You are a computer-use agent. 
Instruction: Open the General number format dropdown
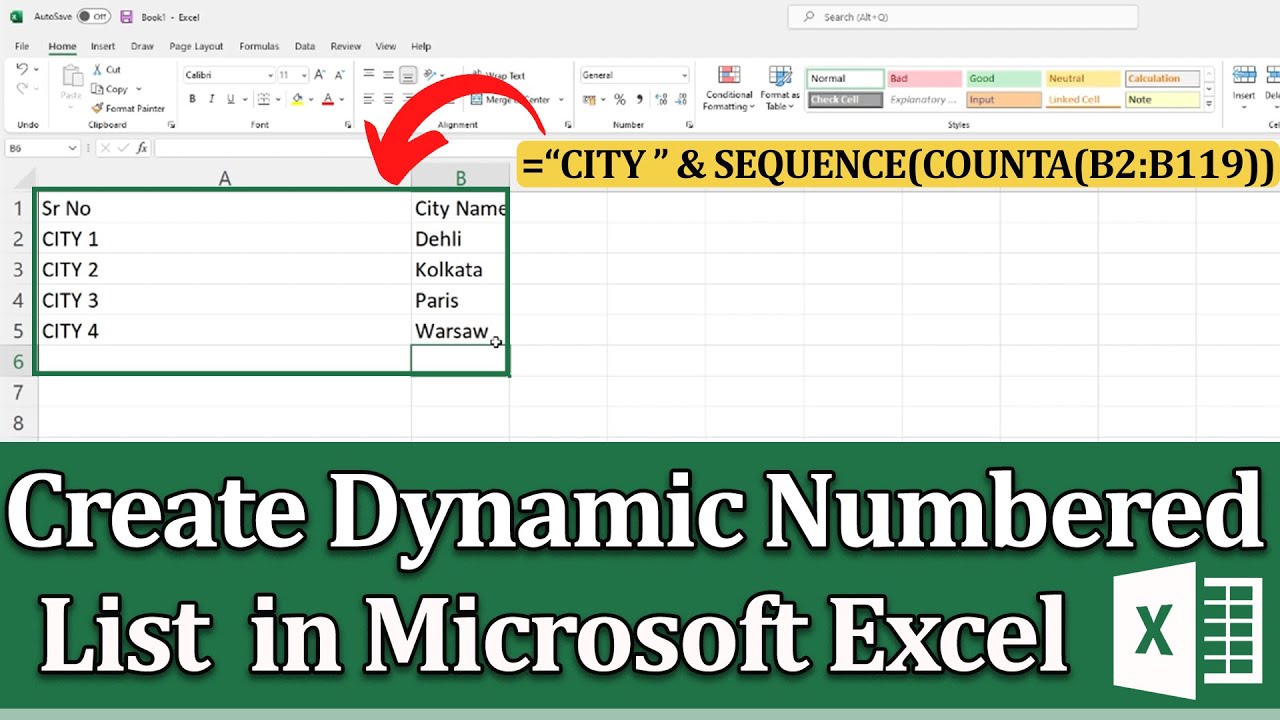684,75
